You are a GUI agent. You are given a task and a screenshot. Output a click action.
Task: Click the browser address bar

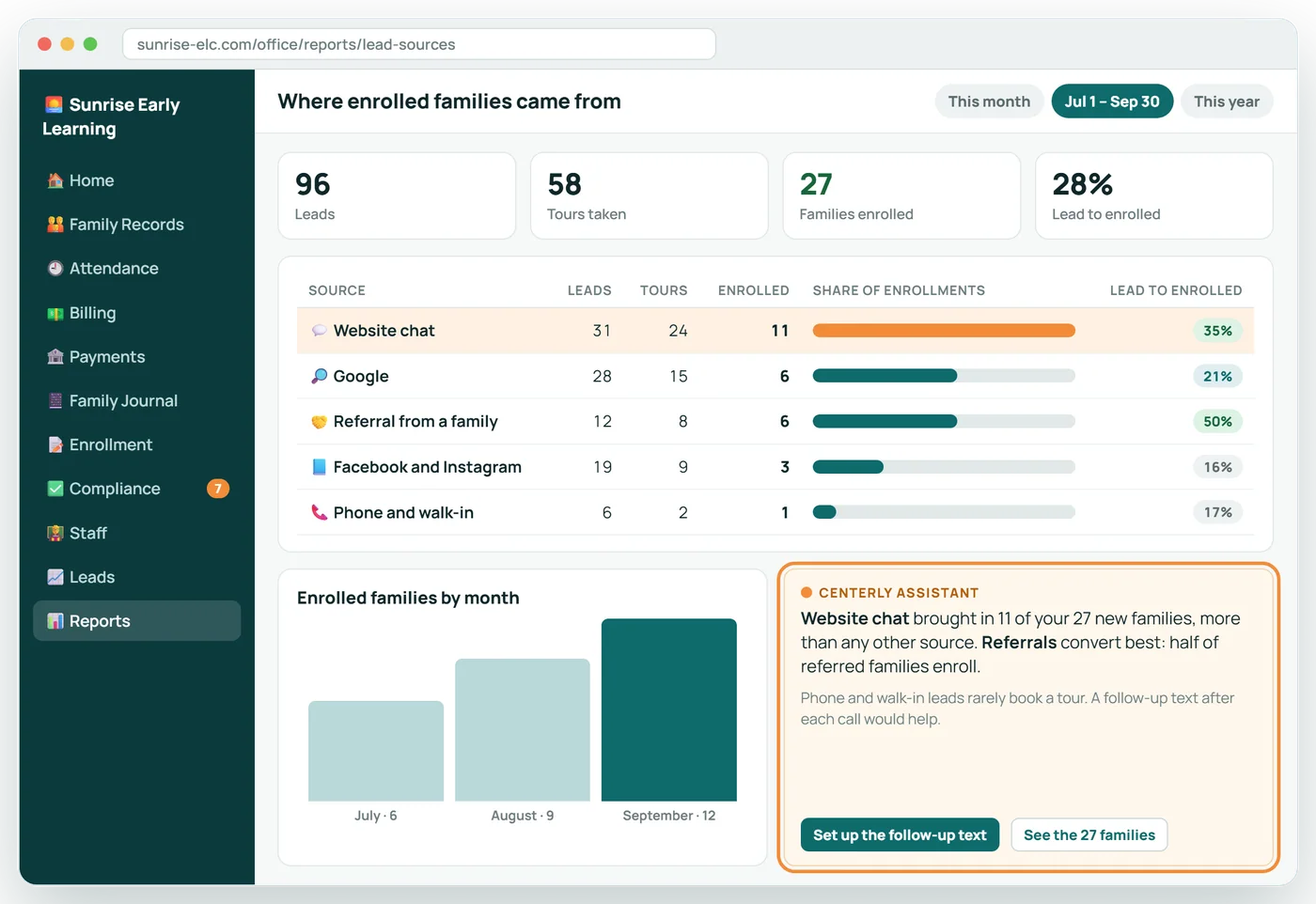[x=419, y=44]
